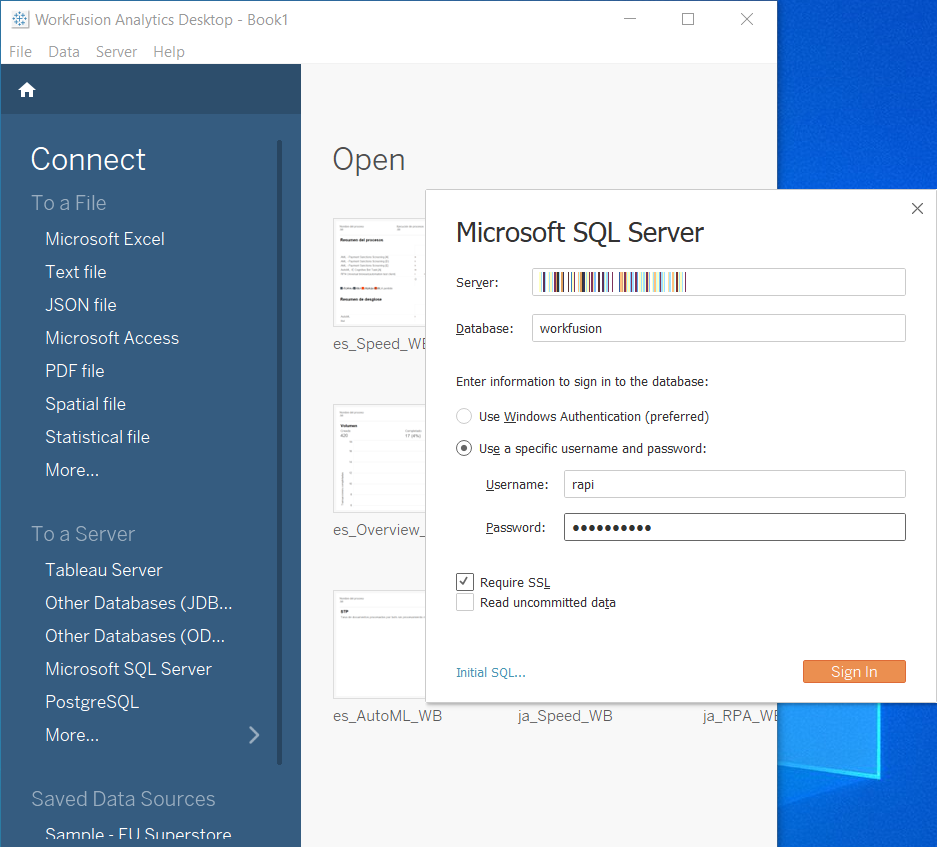Select Spatial file connector

pos(85,404)
